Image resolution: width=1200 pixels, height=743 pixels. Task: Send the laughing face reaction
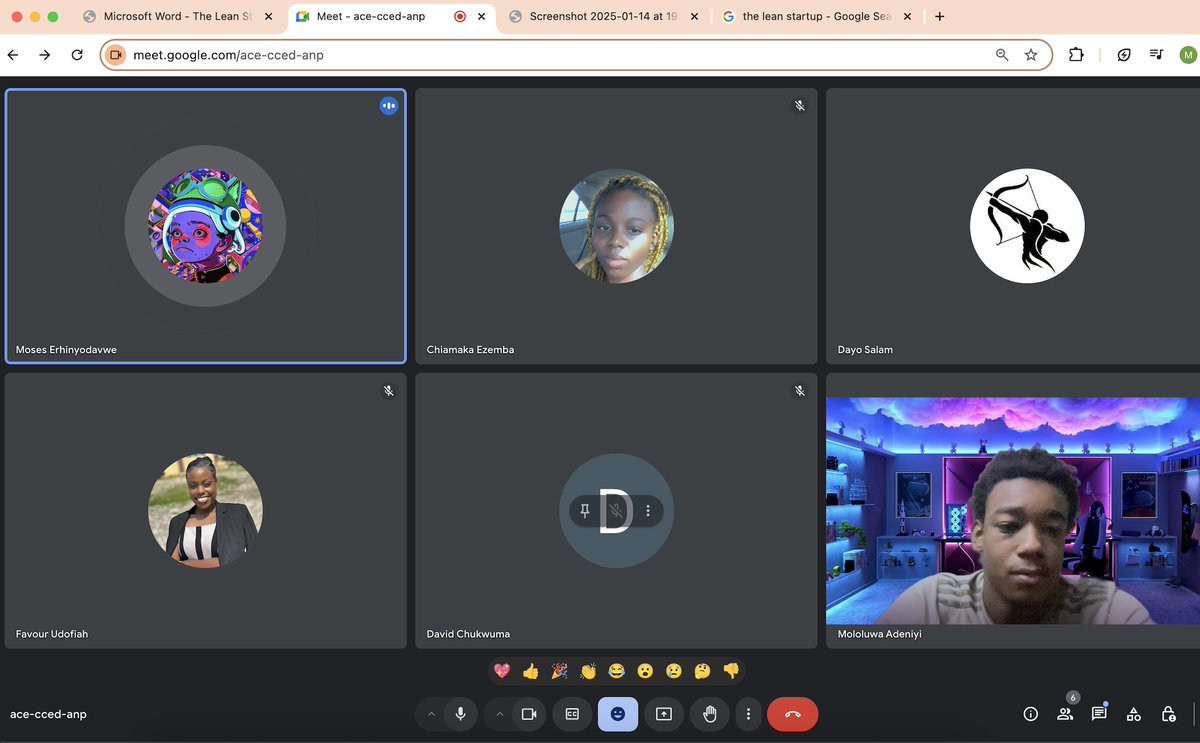[617, 671]
